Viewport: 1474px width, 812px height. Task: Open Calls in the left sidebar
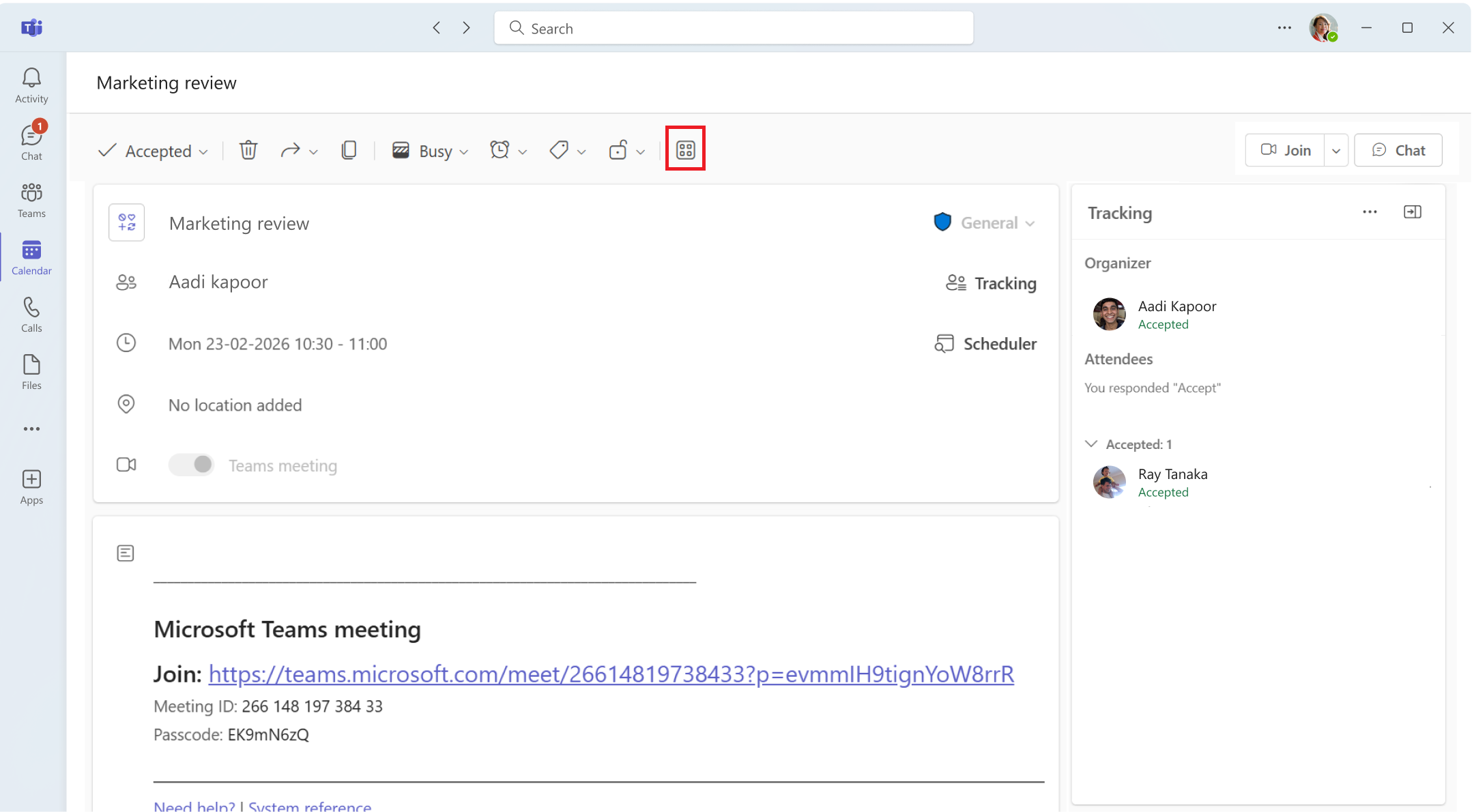tap(31, 315)
